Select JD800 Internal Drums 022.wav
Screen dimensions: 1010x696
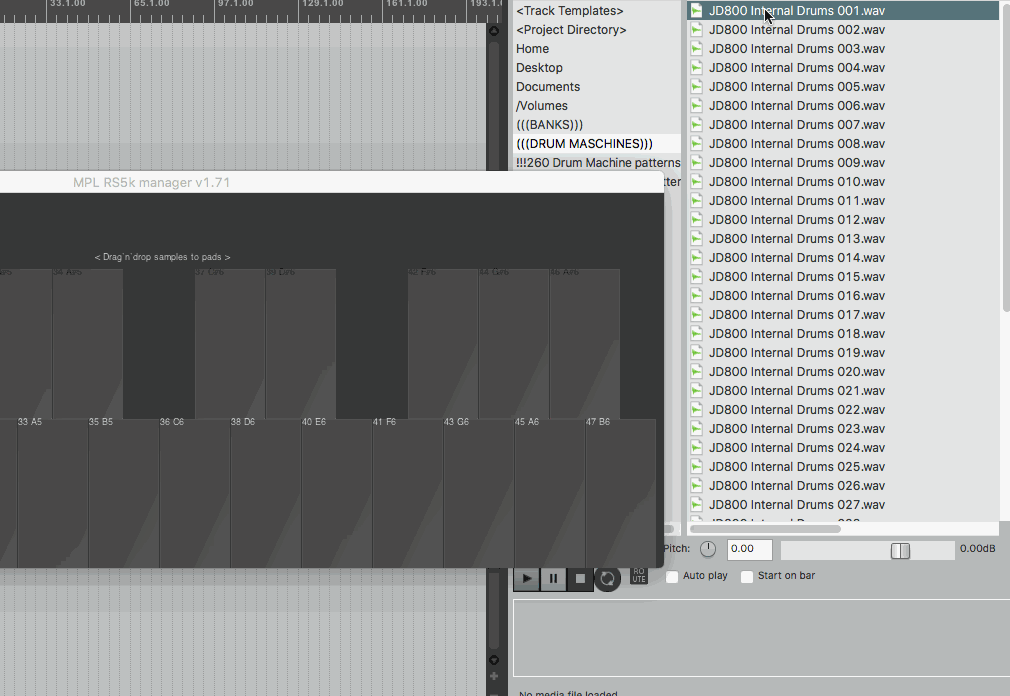click(843, 409)
